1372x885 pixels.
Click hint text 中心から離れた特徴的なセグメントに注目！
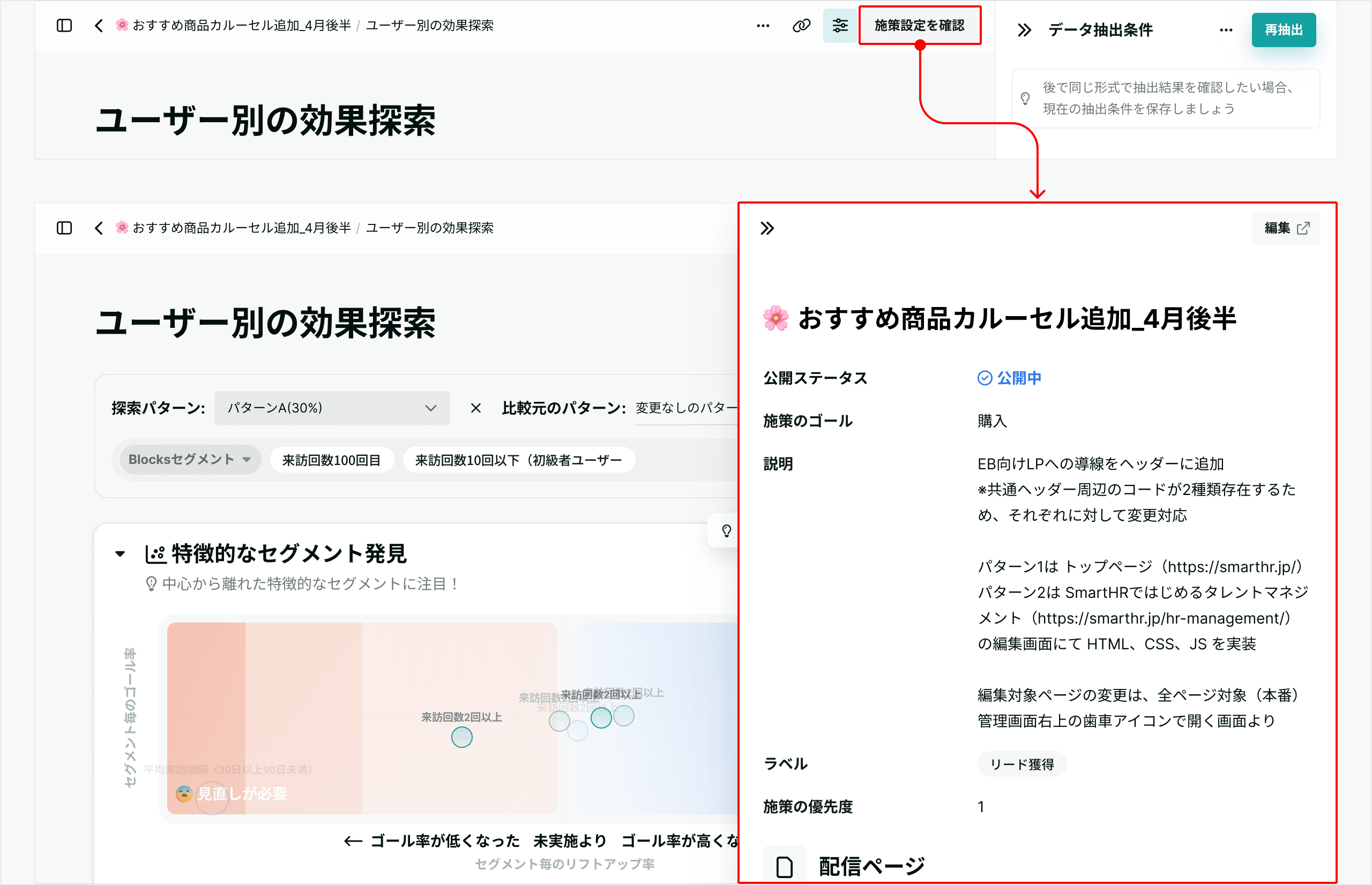click(x=310, y=584)
